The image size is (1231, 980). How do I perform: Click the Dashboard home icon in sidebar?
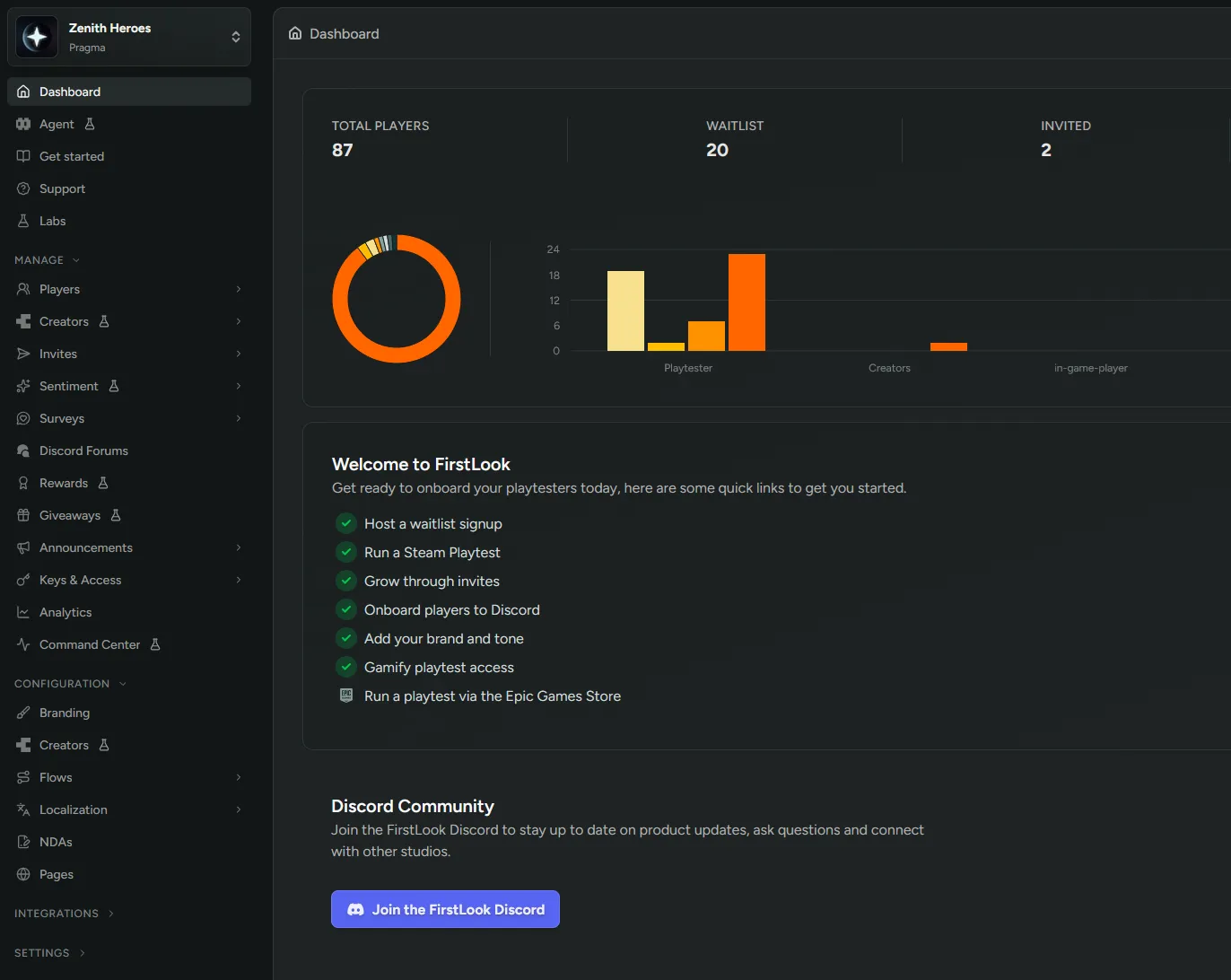pyautogui.click(x=23, y=92)
